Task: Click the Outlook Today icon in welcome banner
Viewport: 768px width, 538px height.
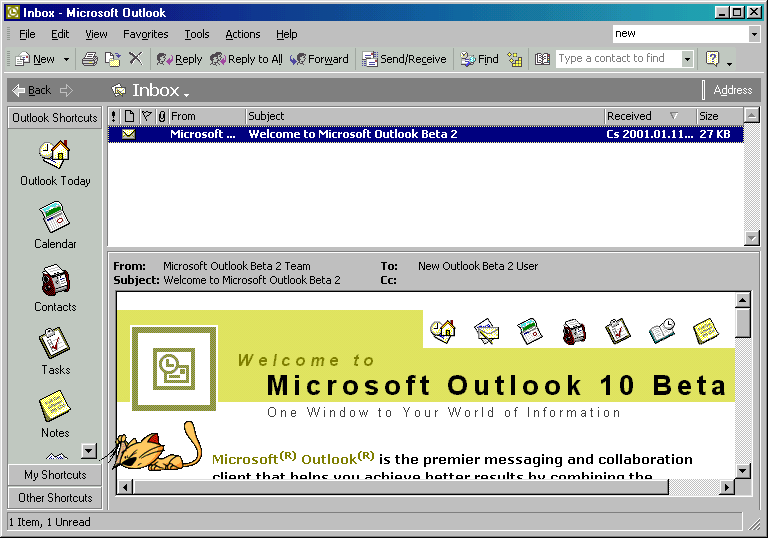Action: [443, 331]
